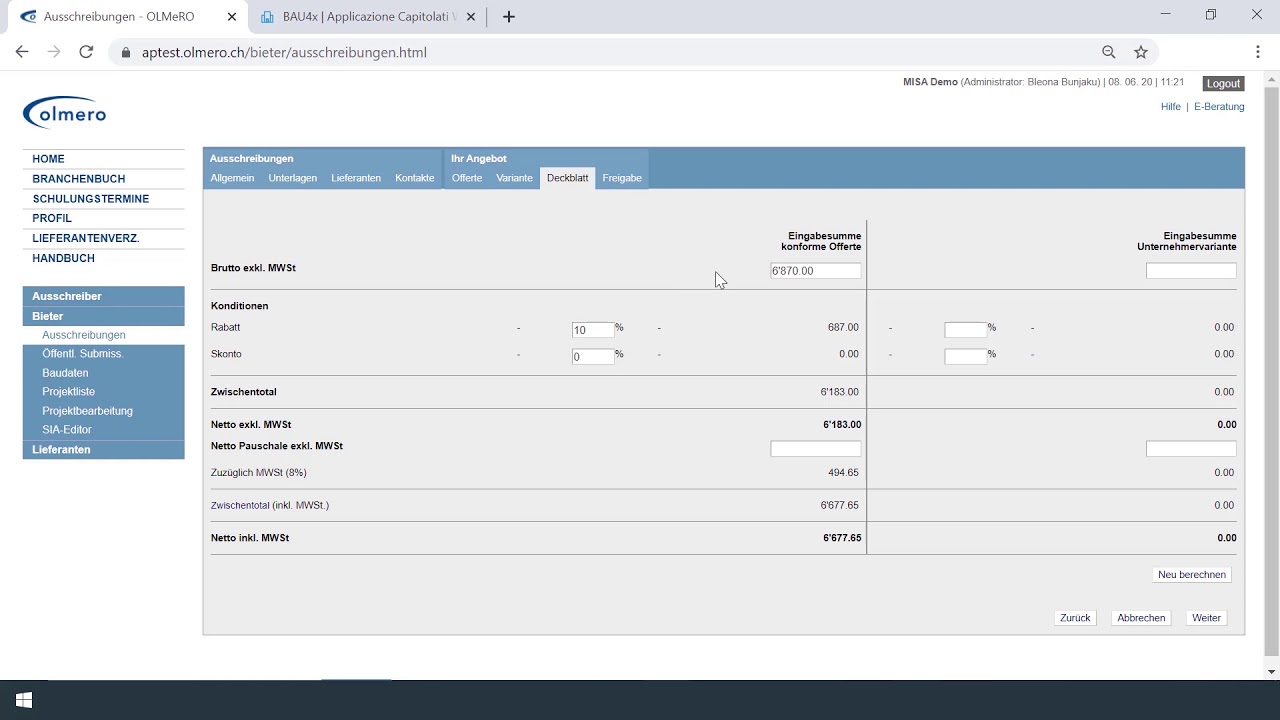The image size is (1280, 720).
Task: Click the Abbrechen button
Action: 1141,618
